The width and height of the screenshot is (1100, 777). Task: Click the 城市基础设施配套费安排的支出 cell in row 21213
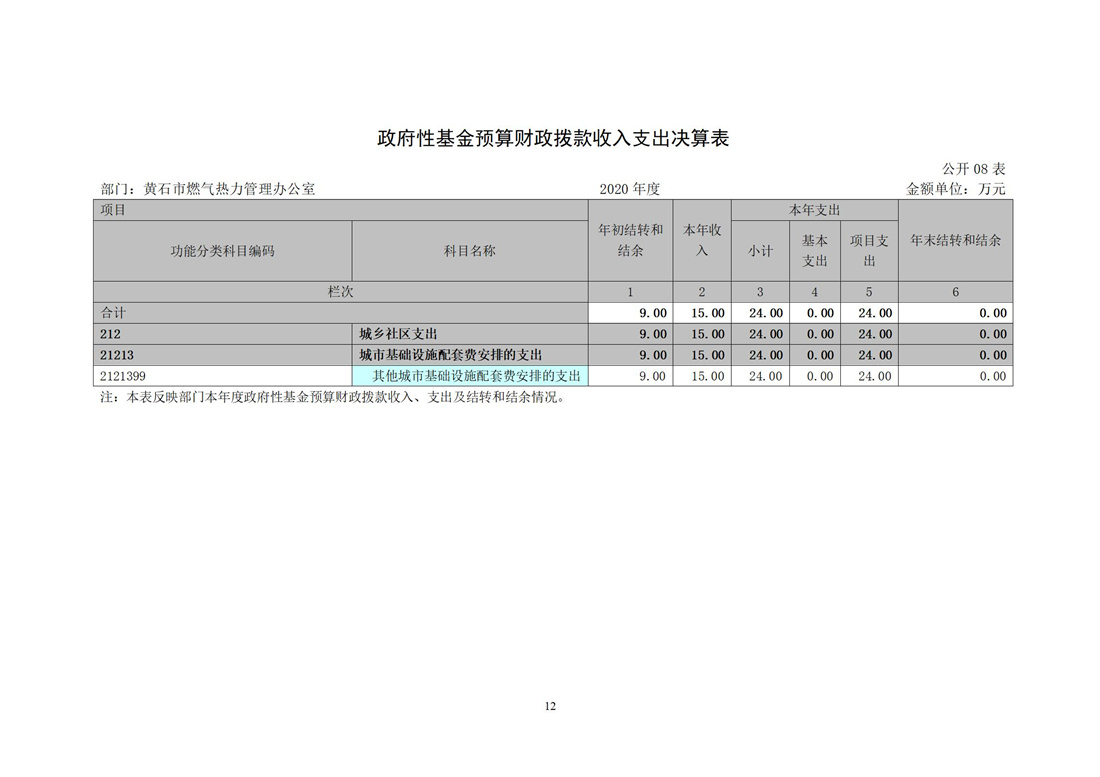point(470,355)
